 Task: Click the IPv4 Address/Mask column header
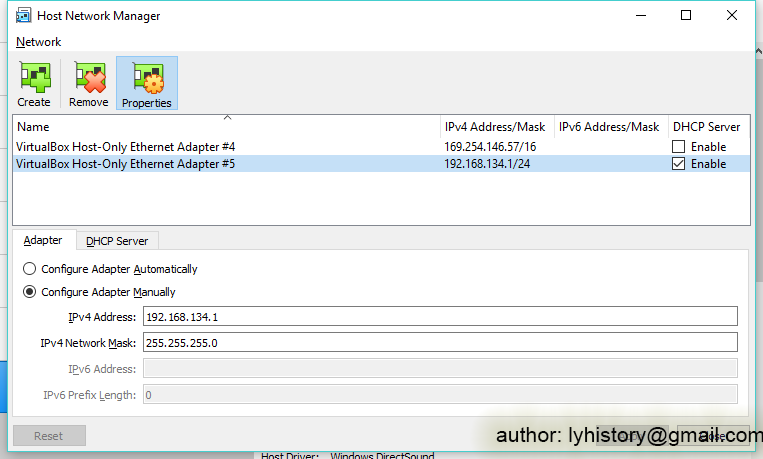pos(497,127)
